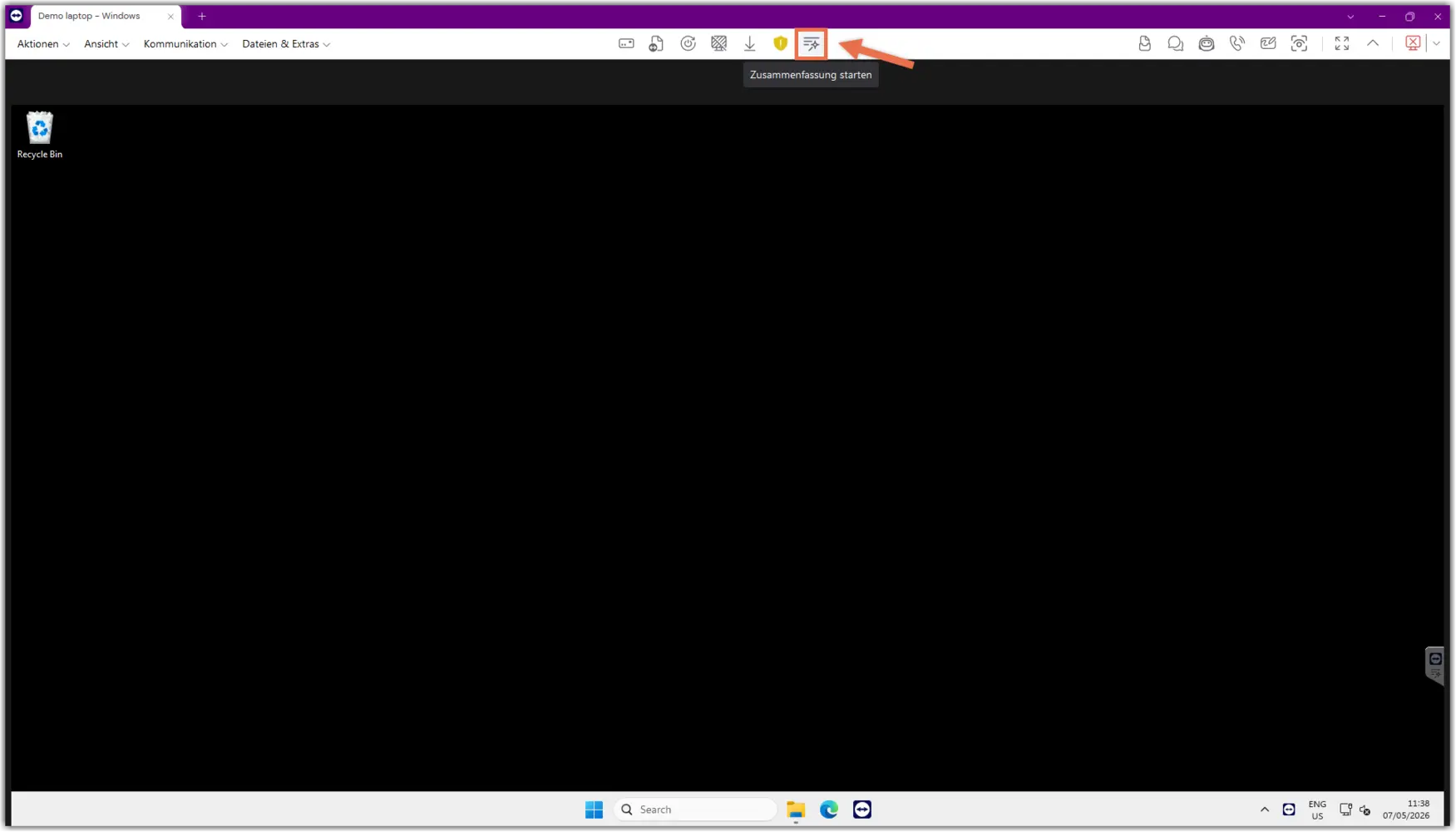Enter full screen mode
Screen dimensions: 1456x832
coord(1342,44)
